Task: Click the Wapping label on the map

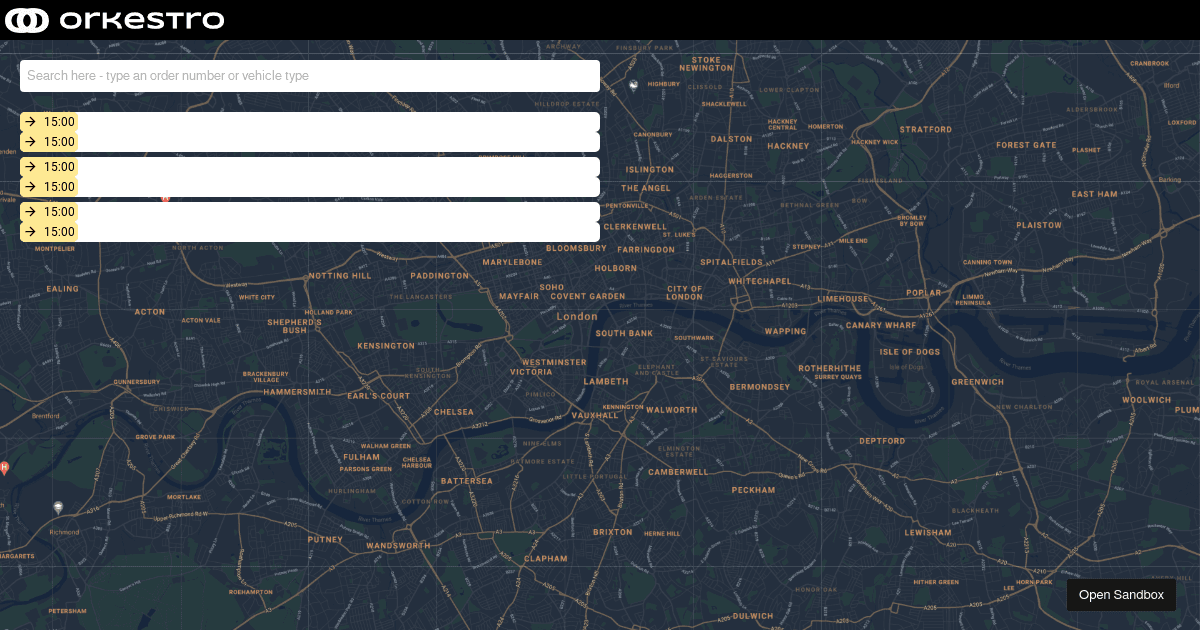Action: pos(785,332)
